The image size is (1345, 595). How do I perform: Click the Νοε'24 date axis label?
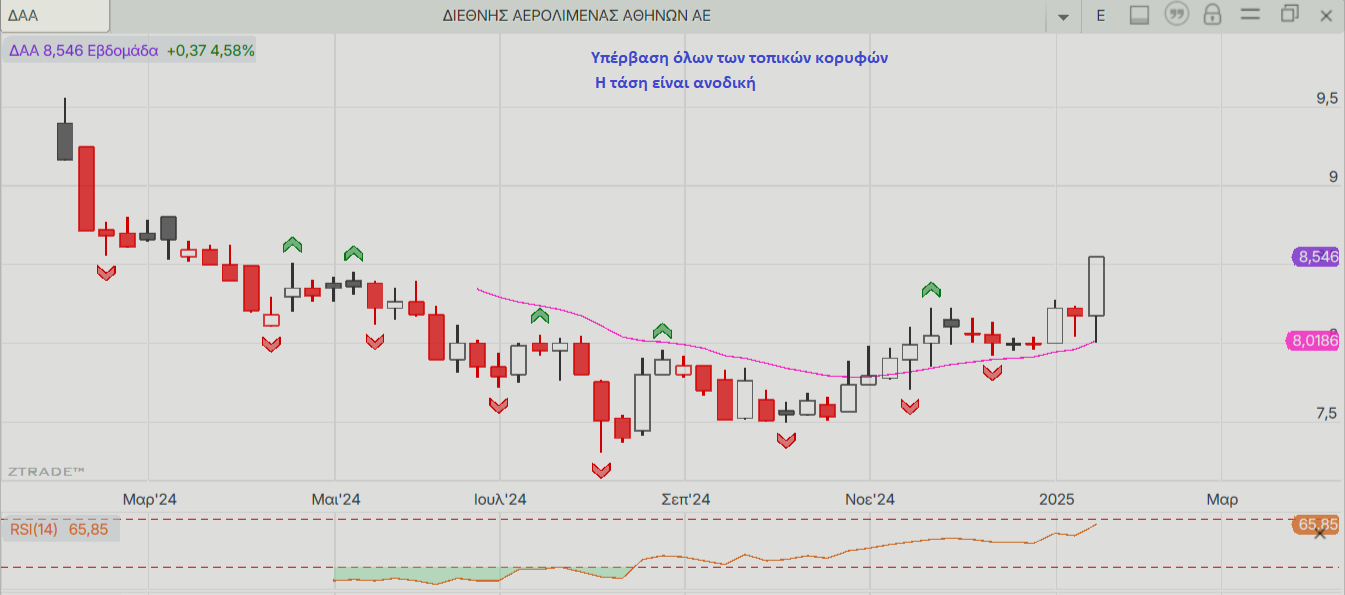point(870,498)
